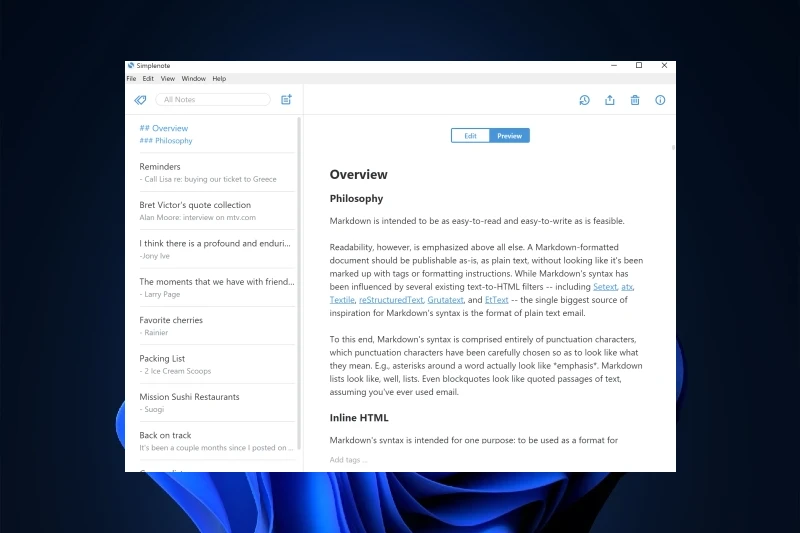The height and width of the screenshot is (533, 800).
Task: Open the tags menu icon
Action: pyautogui.click(x=140, y=100)
